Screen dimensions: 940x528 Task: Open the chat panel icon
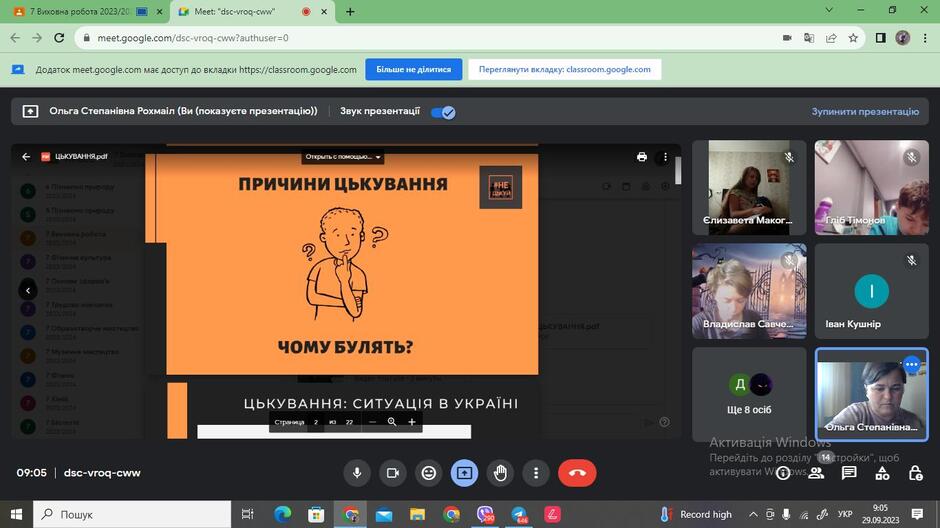[x=849, y=473]
